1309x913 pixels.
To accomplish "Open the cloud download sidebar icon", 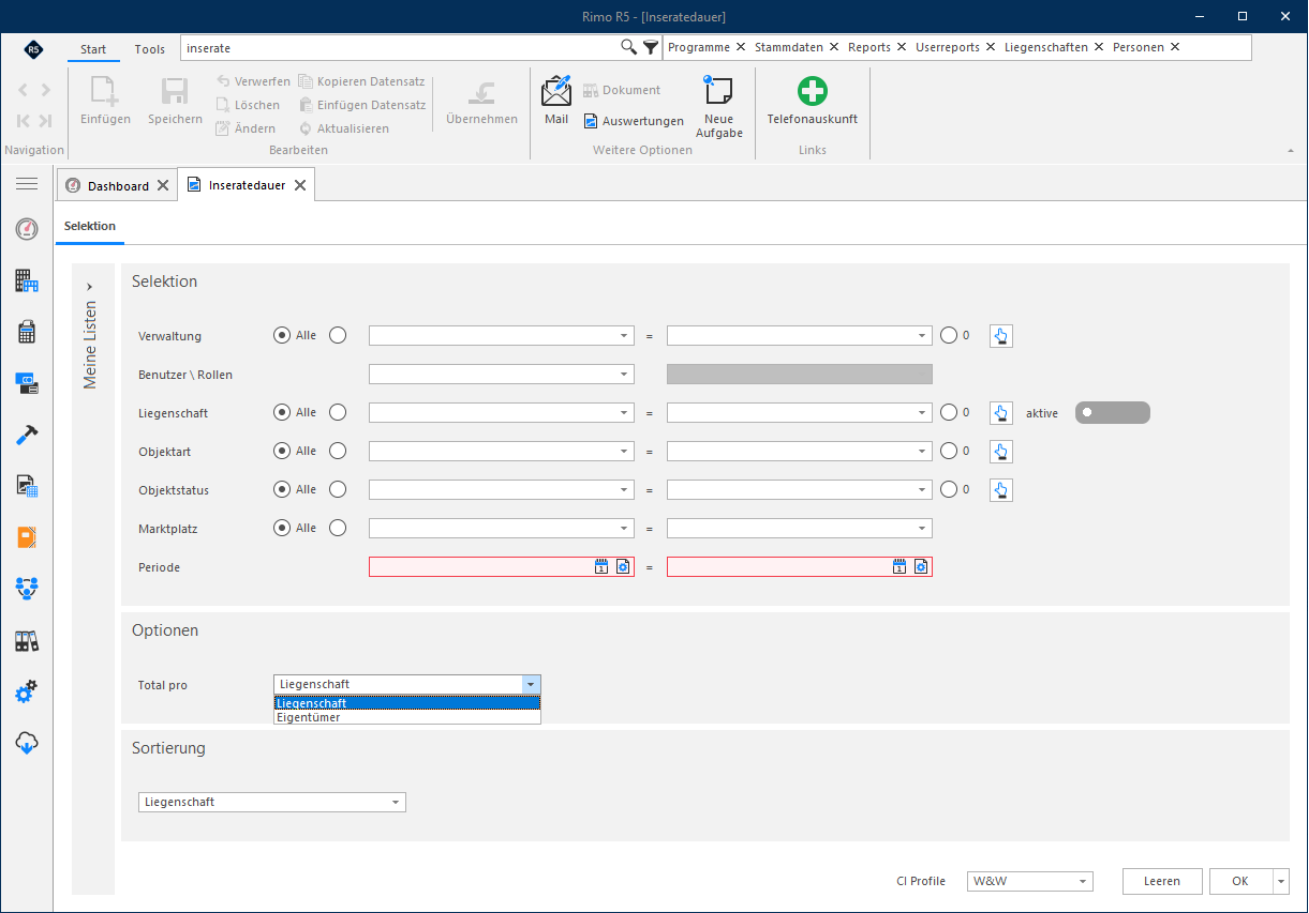I will click(27, 742).
